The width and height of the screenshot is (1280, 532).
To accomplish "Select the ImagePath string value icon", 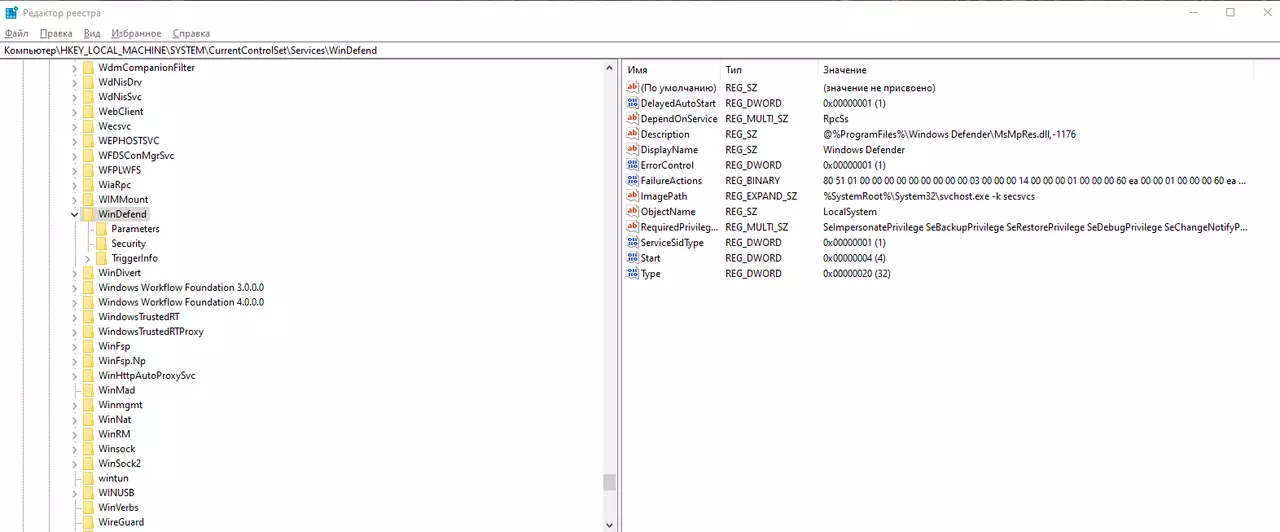I will click(632, 196).
